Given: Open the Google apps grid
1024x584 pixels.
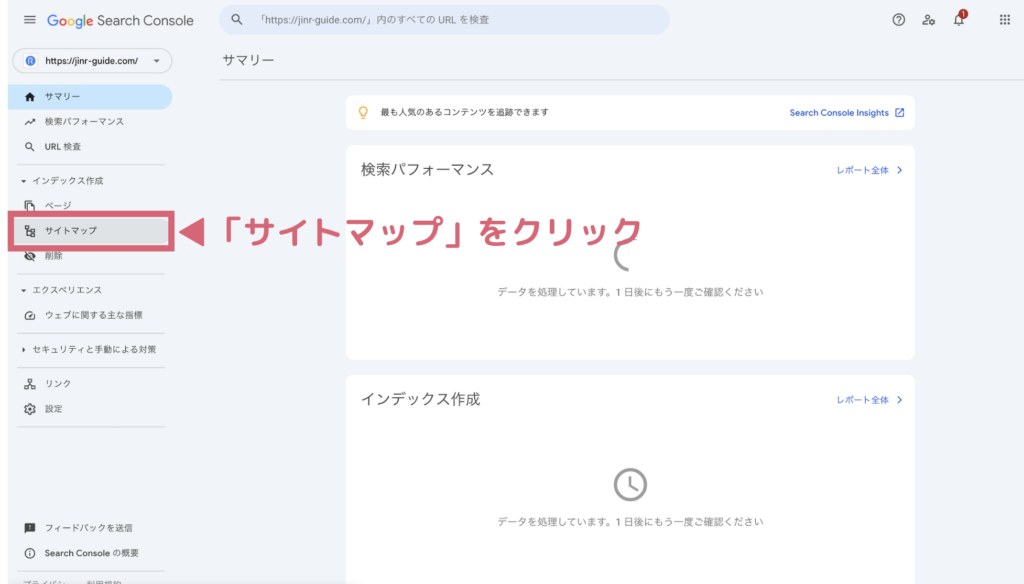Looking at the screenshot, I should (x=1004, y=20).
